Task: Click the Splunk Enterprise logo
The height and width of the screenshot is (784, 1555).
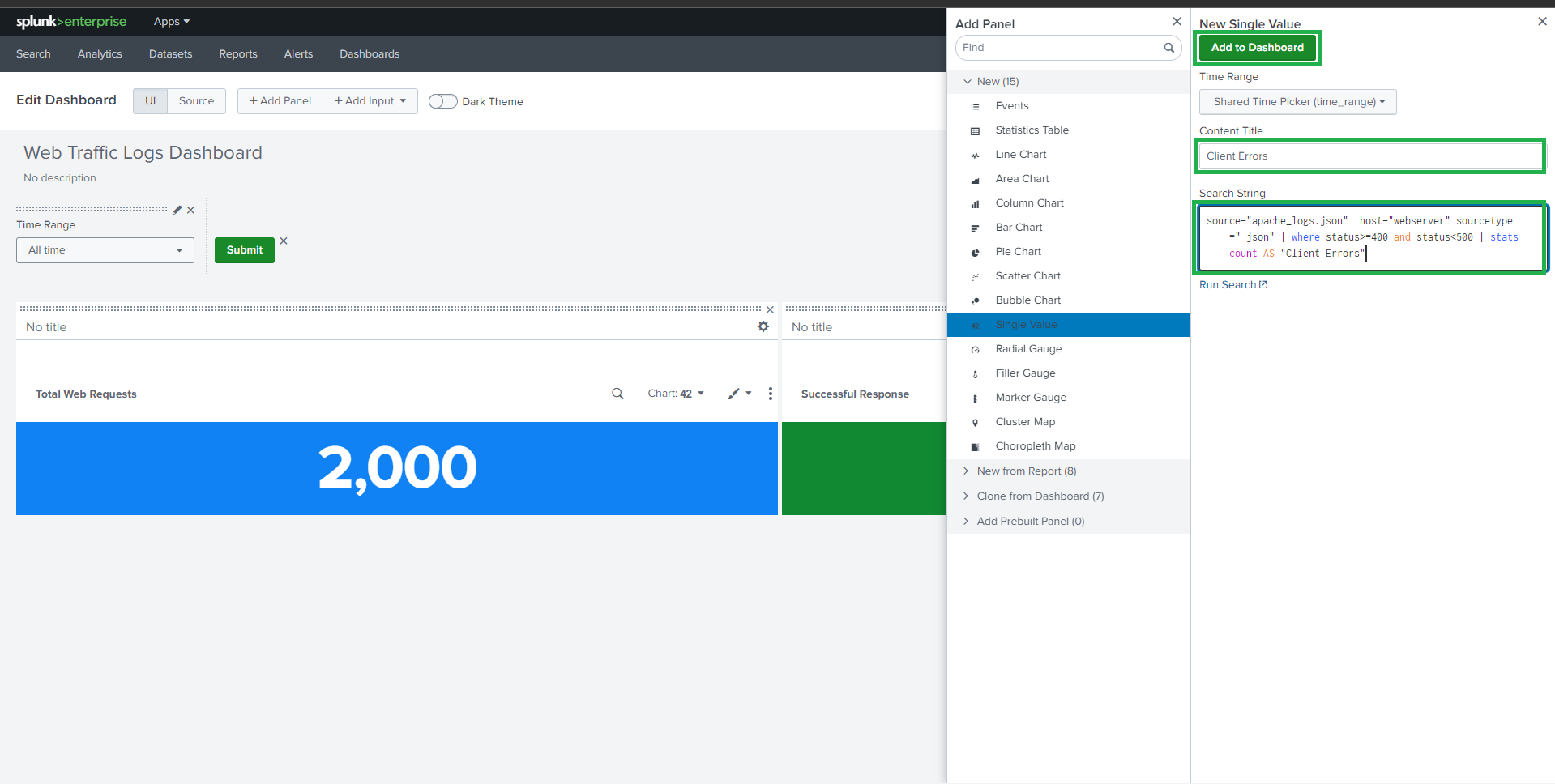Action: point(71,22)
